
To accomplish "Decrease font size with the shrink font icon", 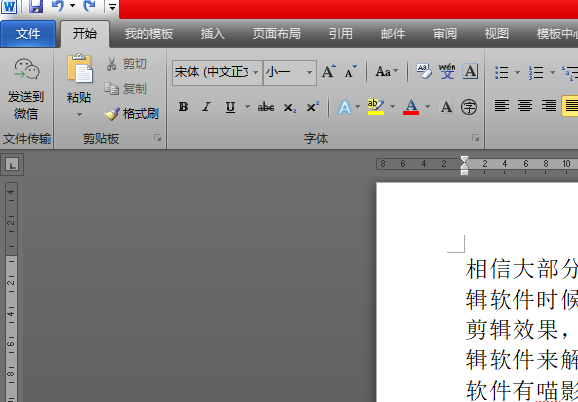I will (x=351, y=71).
